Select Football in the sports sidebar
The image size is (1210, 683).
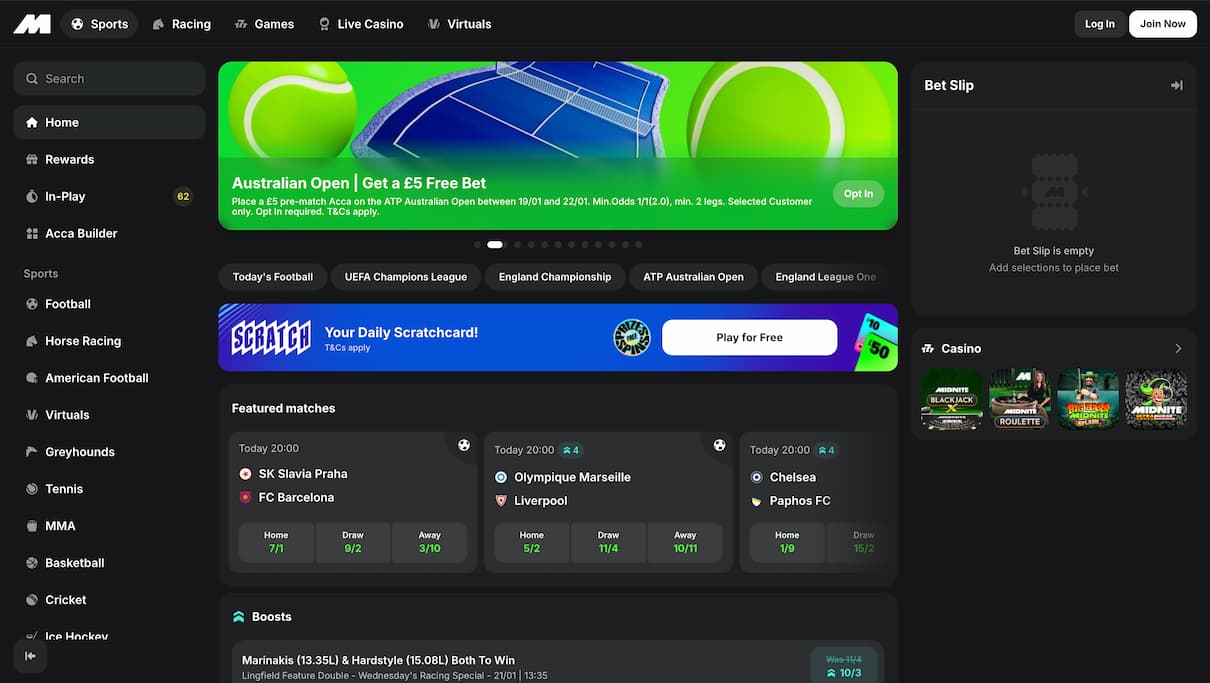[x=69, y=304]
